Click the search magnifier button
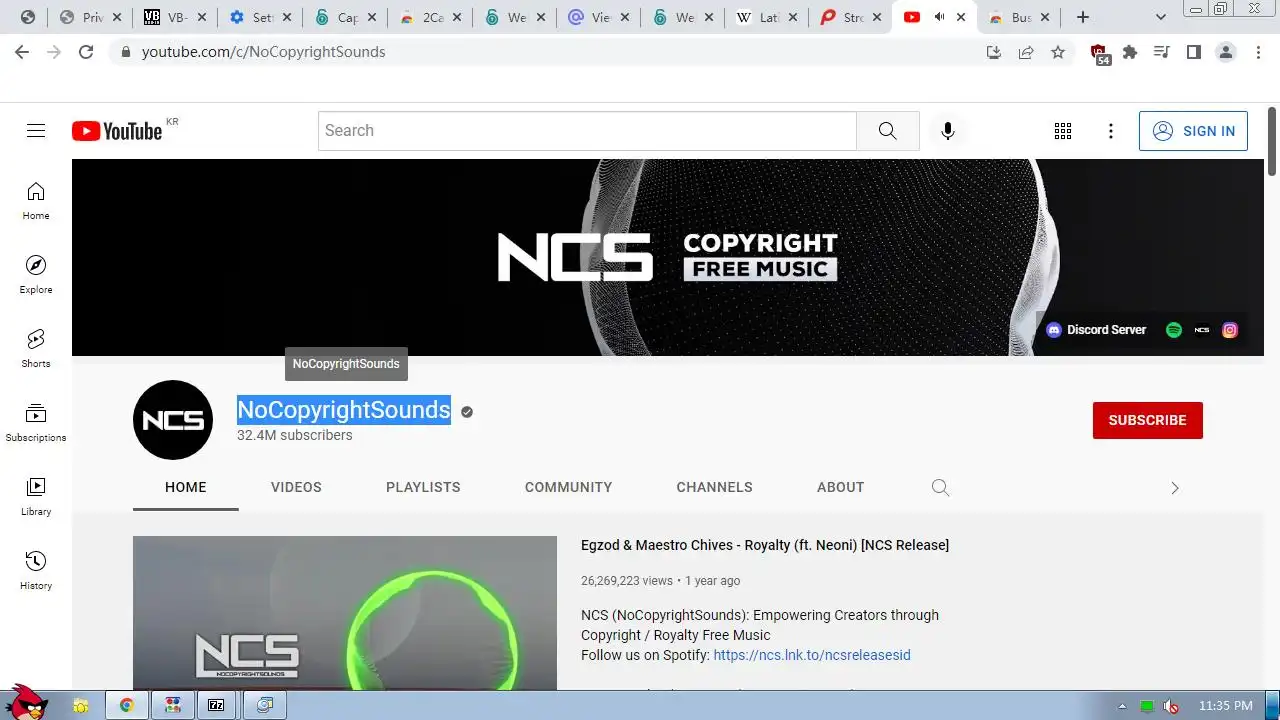Screen dimensions: 1280x720 [888, 131]
